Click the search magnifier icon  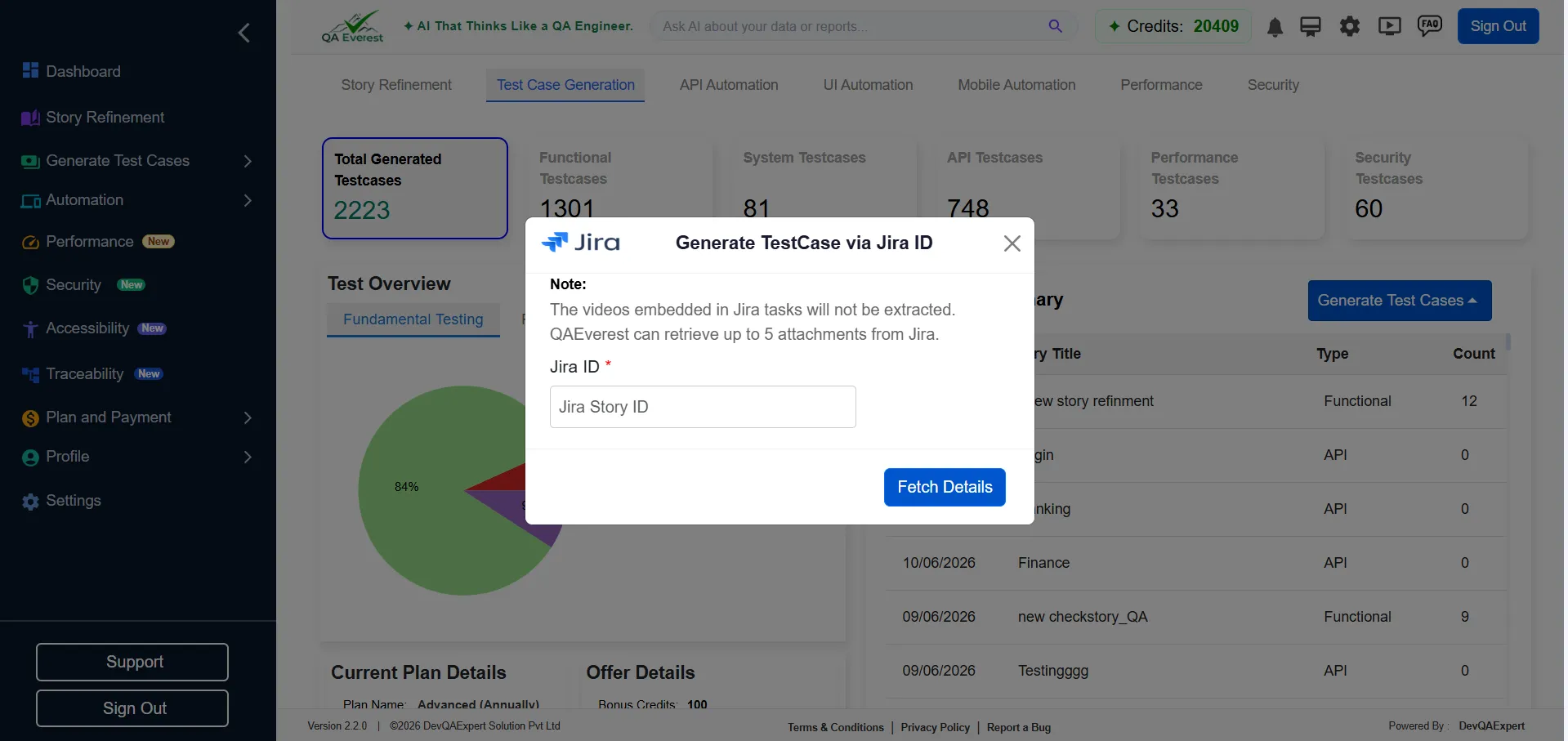1056,26
